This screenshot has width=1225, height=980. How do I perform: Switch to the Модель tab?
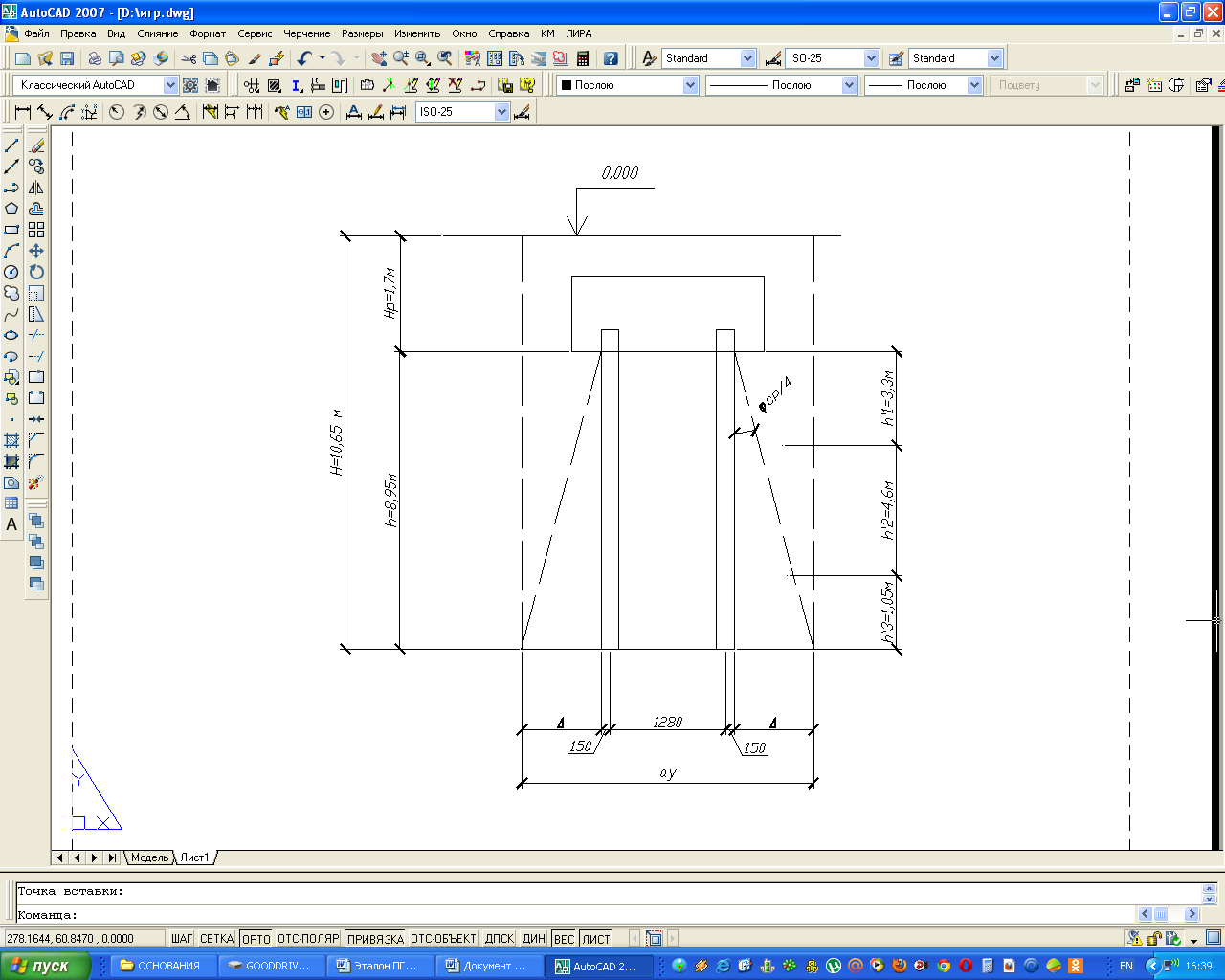(149, 857)
